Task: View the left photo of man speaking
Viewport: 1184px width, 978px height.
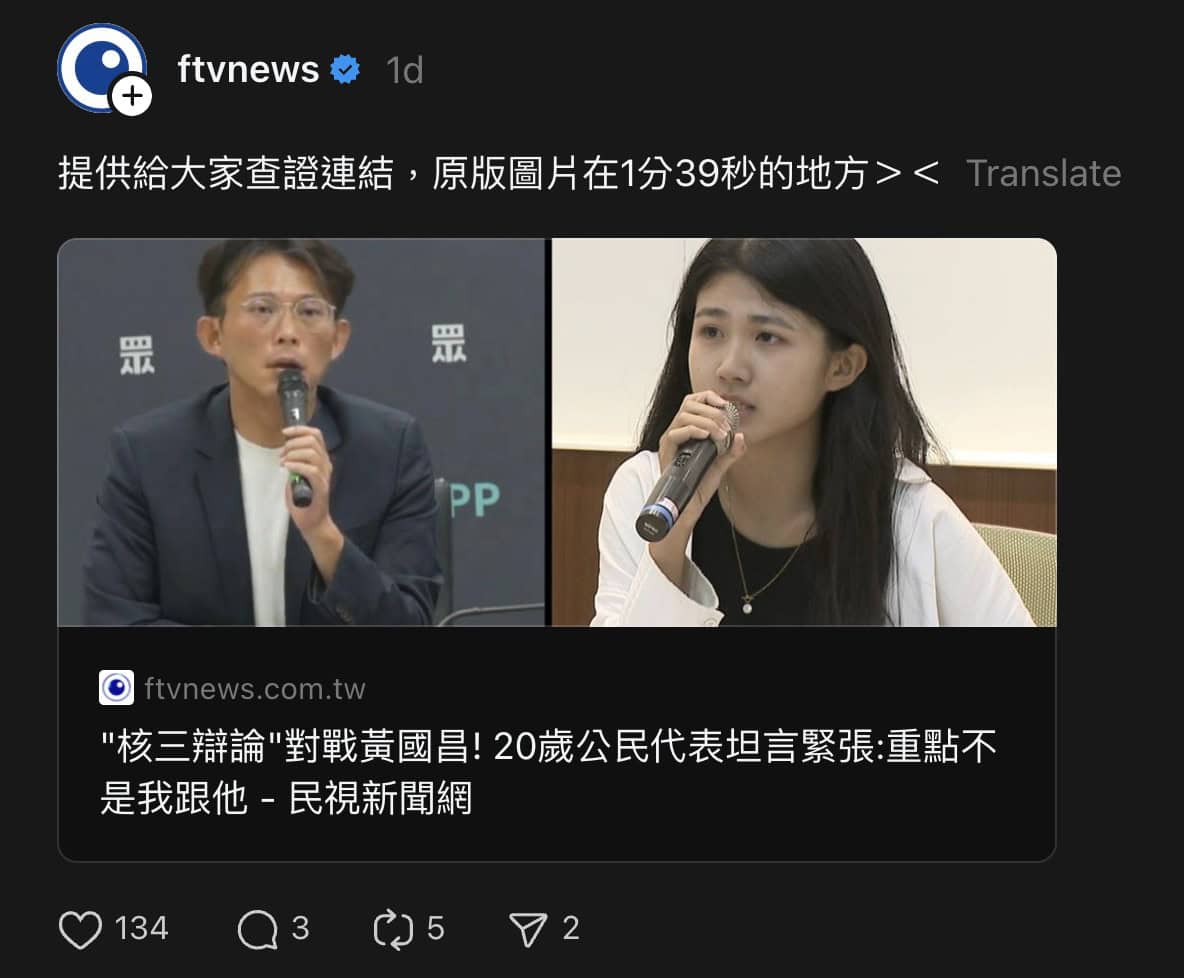Action: [x=301, y=432]
